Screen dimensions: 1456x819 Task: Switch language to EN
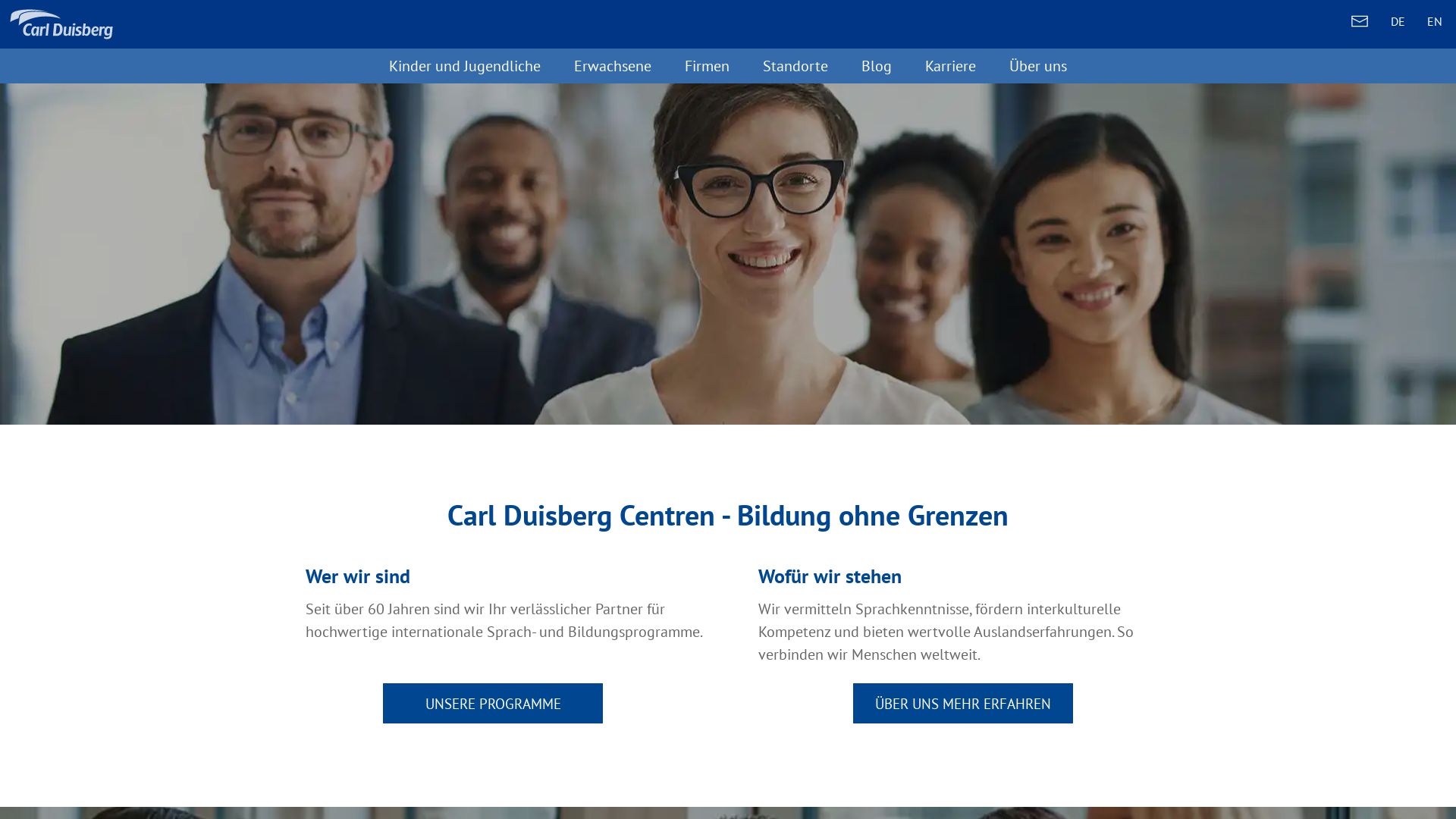click(x=1434, y=22)
